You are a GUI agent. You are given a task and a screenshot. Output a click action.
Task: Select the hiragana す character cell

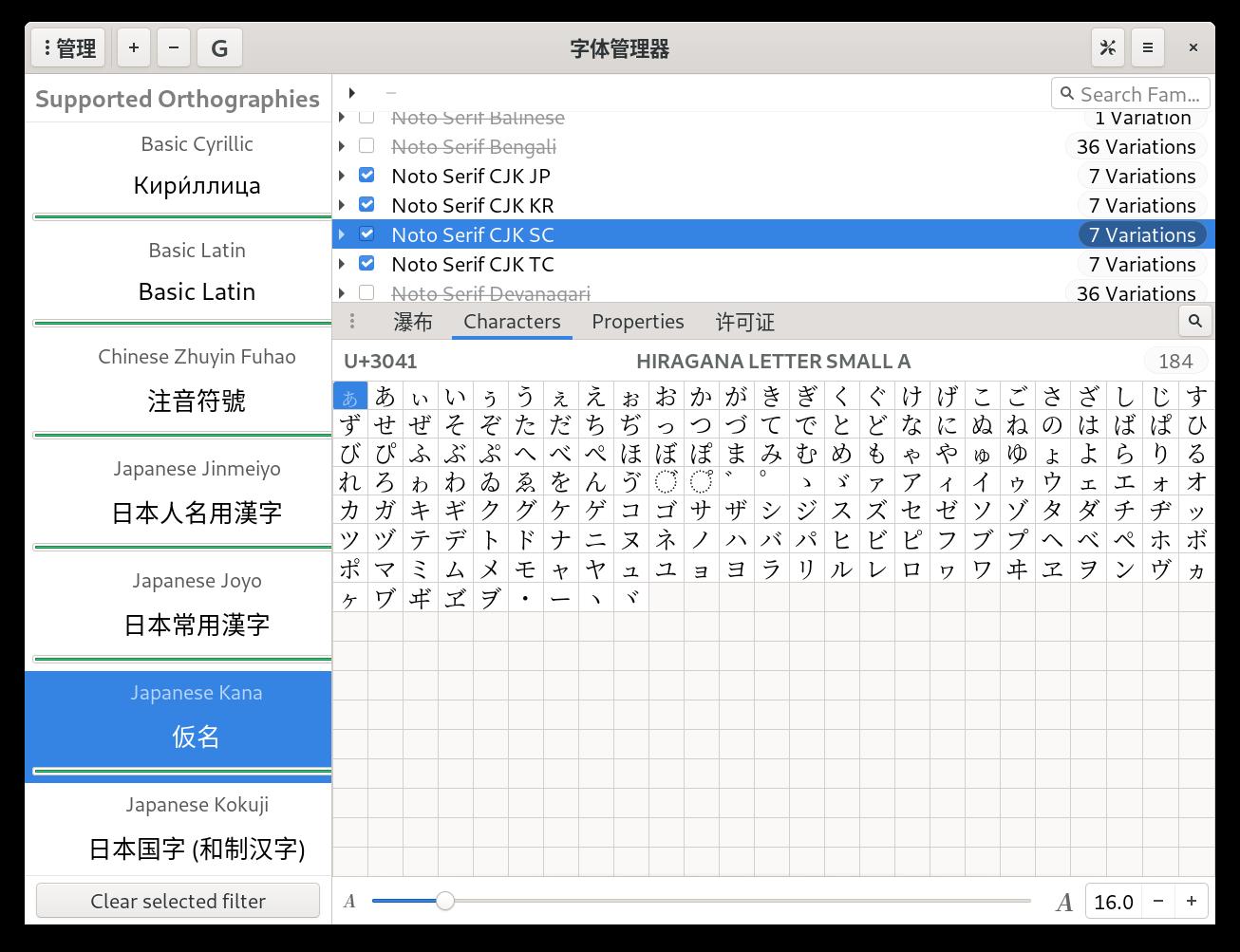pyautogui.click(x=1196, y=396)
